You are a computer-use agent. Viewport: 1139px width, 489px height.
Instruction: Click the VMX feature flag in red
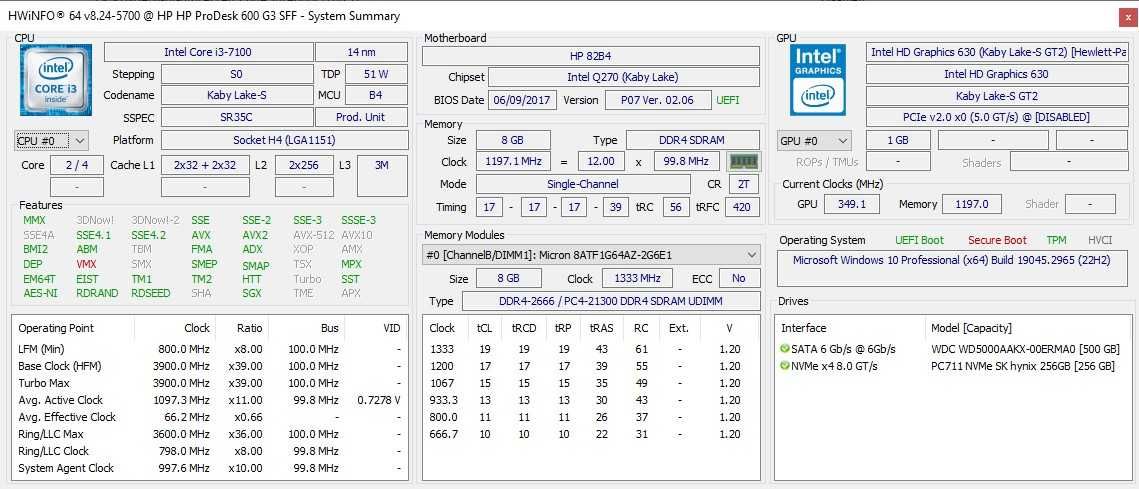click(x=86, y=264)
